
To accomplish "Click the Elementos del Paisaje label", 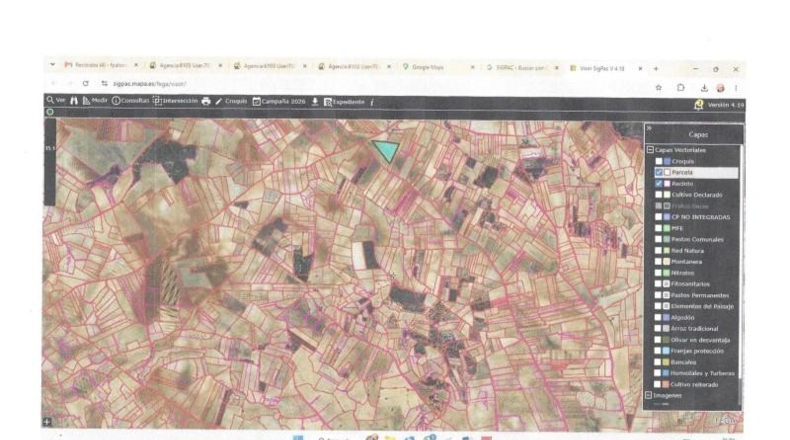I will [x=702, y=306].
